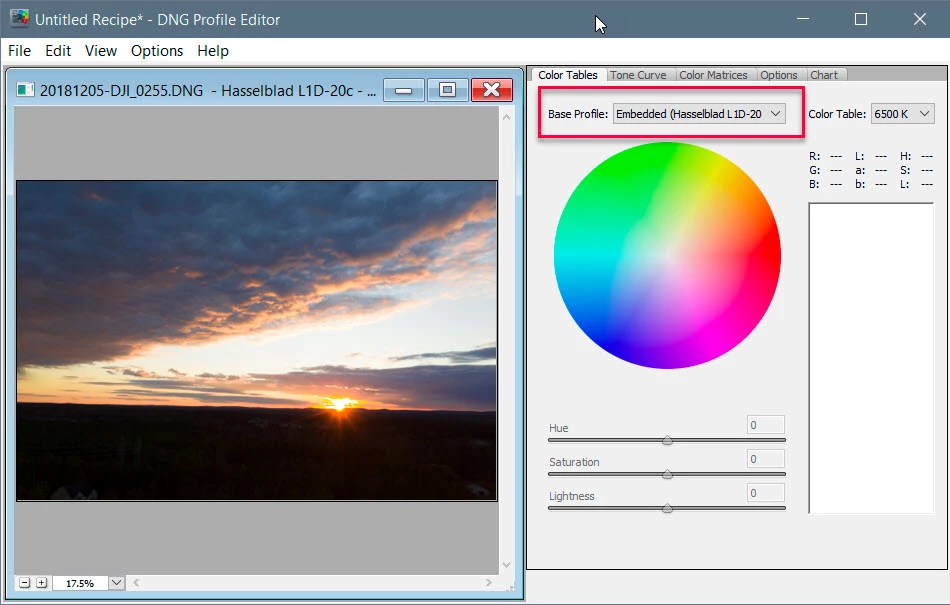Screen dimensions: 950x605
Task: Minimize the DNG Profile Editor main window
Action: pos(803,19)
